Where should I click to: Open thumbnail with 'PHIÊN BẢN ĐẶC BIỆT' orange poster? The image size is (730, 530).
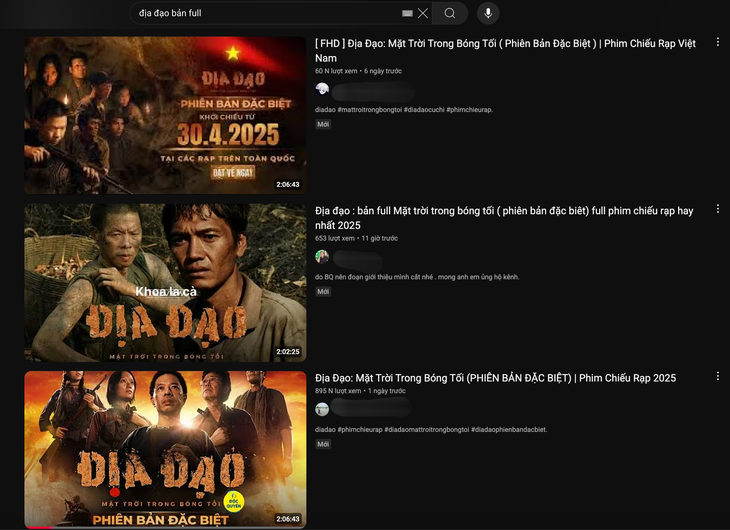pos(165,449)
